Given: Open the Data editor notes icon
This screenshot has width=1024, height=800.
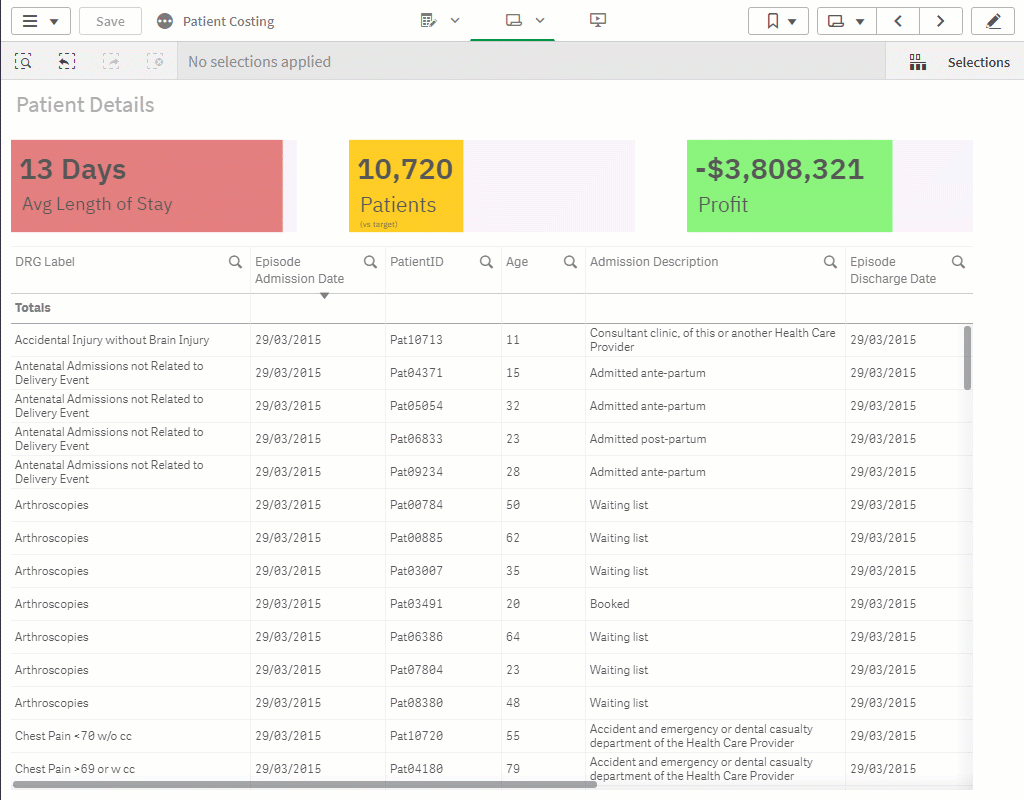Looking at the screenshot, I should 428,21.
